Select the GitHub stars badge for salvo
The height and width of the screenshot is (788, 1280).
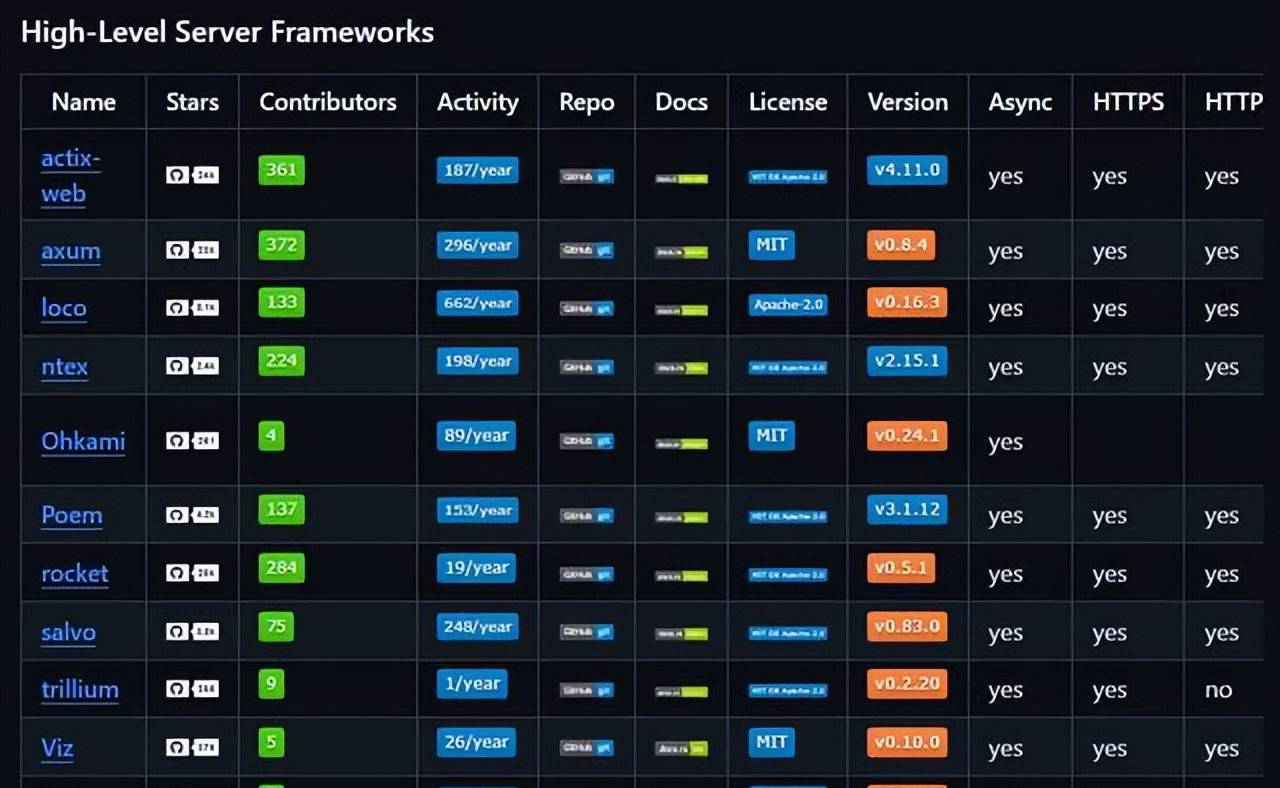(x=192, y=632)
